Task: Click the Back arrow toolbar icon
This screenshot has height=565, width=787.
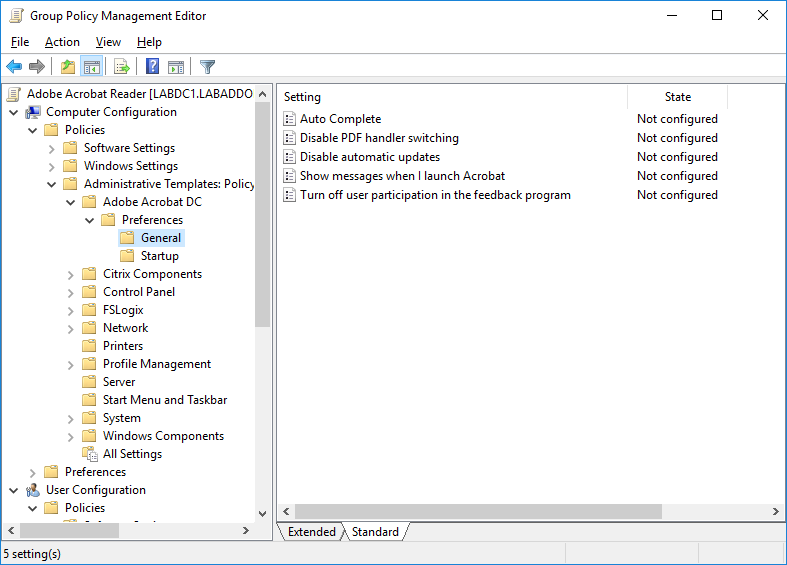Action: pos(14,67)
